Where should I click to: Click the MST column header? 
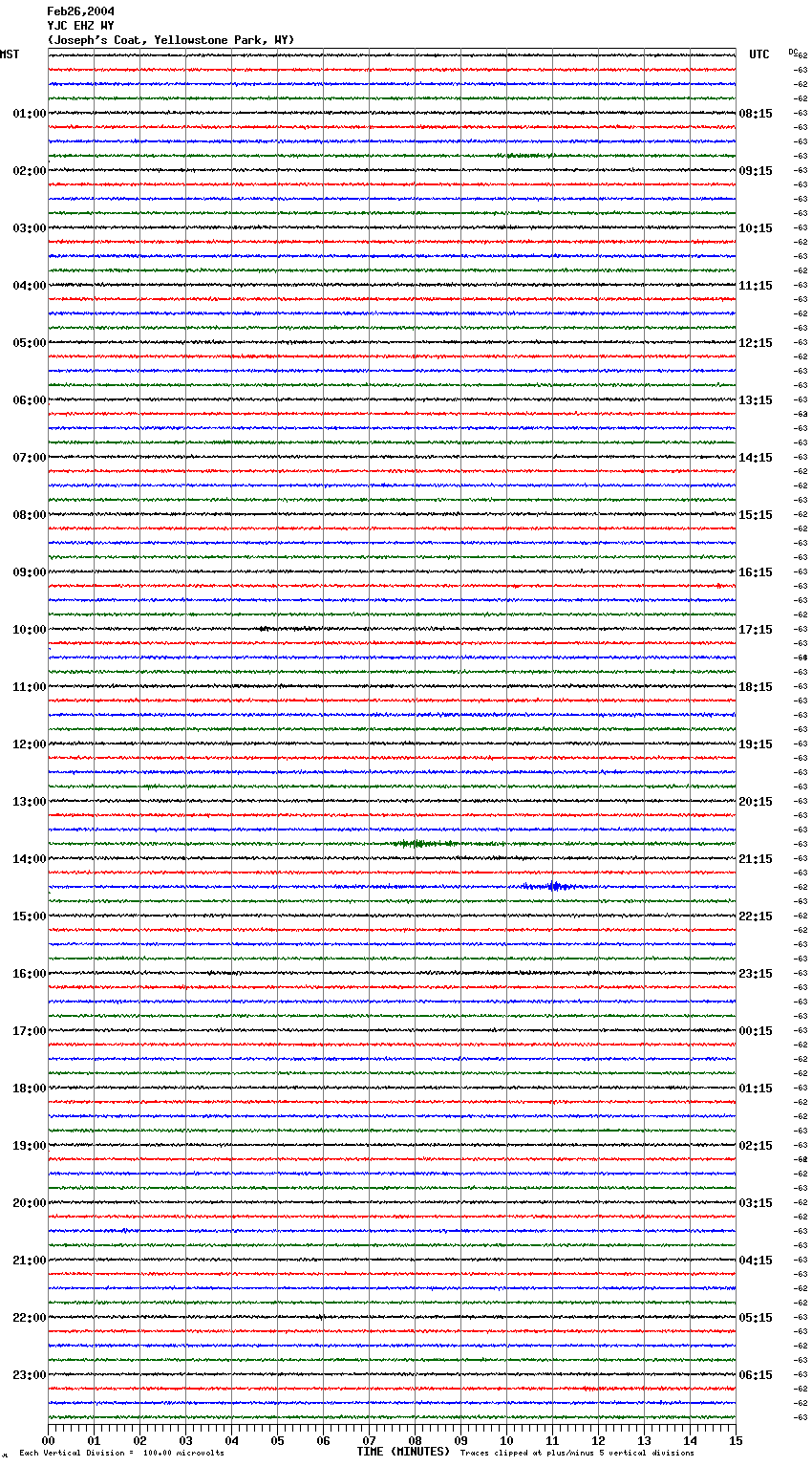10,54
